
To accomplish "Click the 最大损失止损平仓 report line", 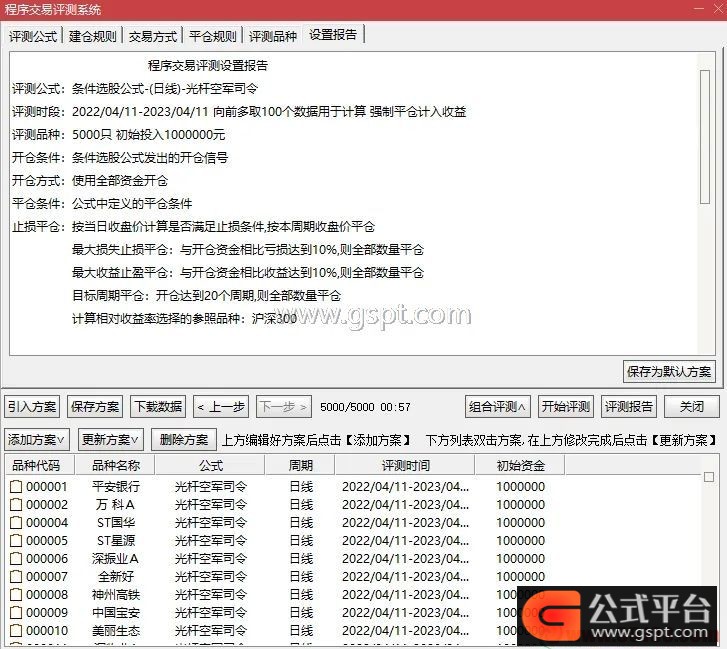I will click(248, 250).
